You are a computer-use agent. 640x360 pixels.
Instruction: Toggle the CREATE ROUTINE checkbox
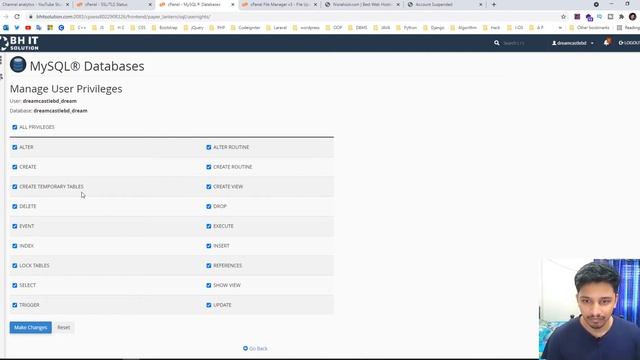tap(209, 167)
